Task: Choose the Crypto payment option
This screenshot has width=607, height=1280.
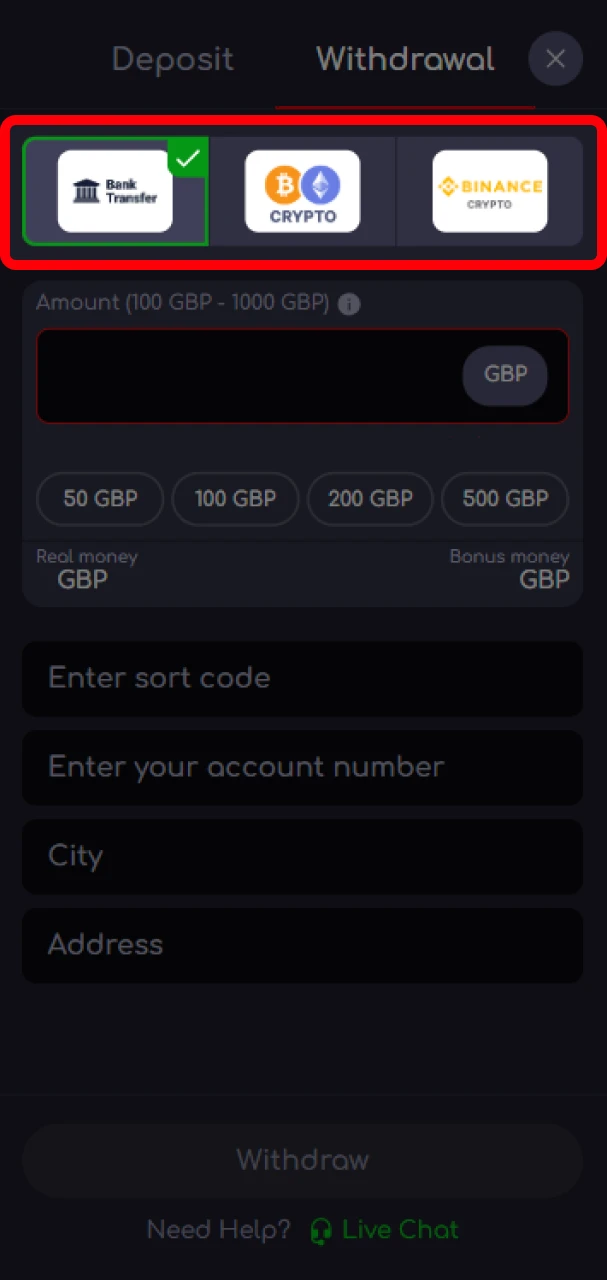Action: pyautogui.click(x=302, y=191)
